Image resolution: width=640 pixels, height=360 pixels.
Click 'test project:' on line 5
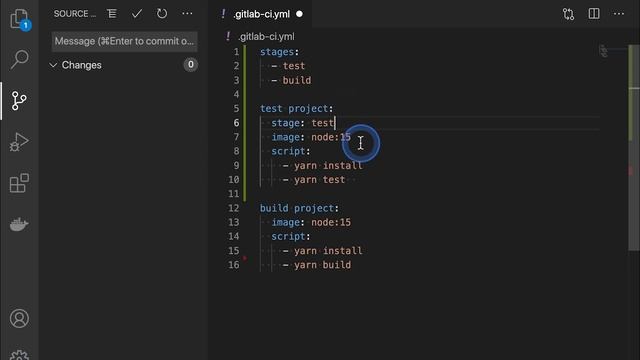click(x=297, y=109)
